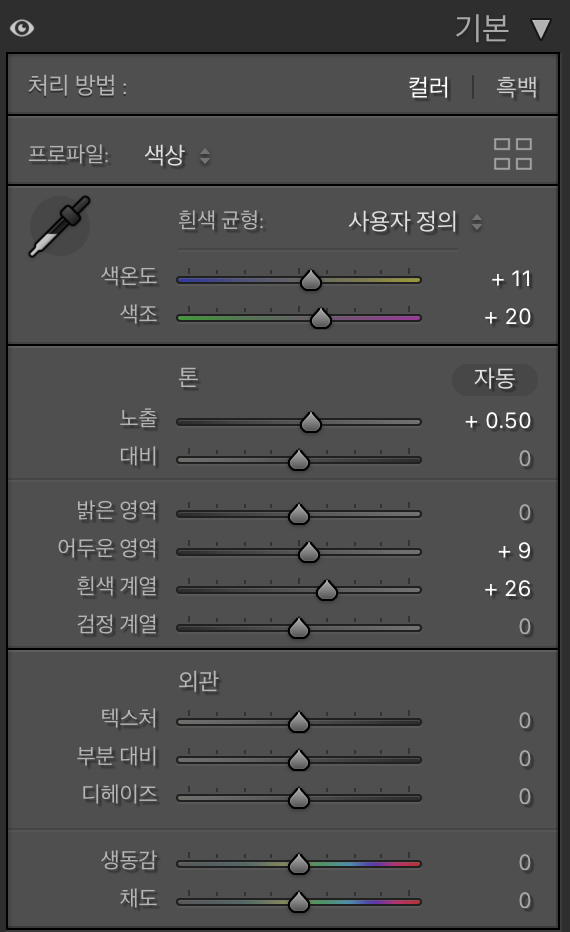Collapse the 기본 panel with the triangle
Screen dimensions: 570x932
[541, 29]
